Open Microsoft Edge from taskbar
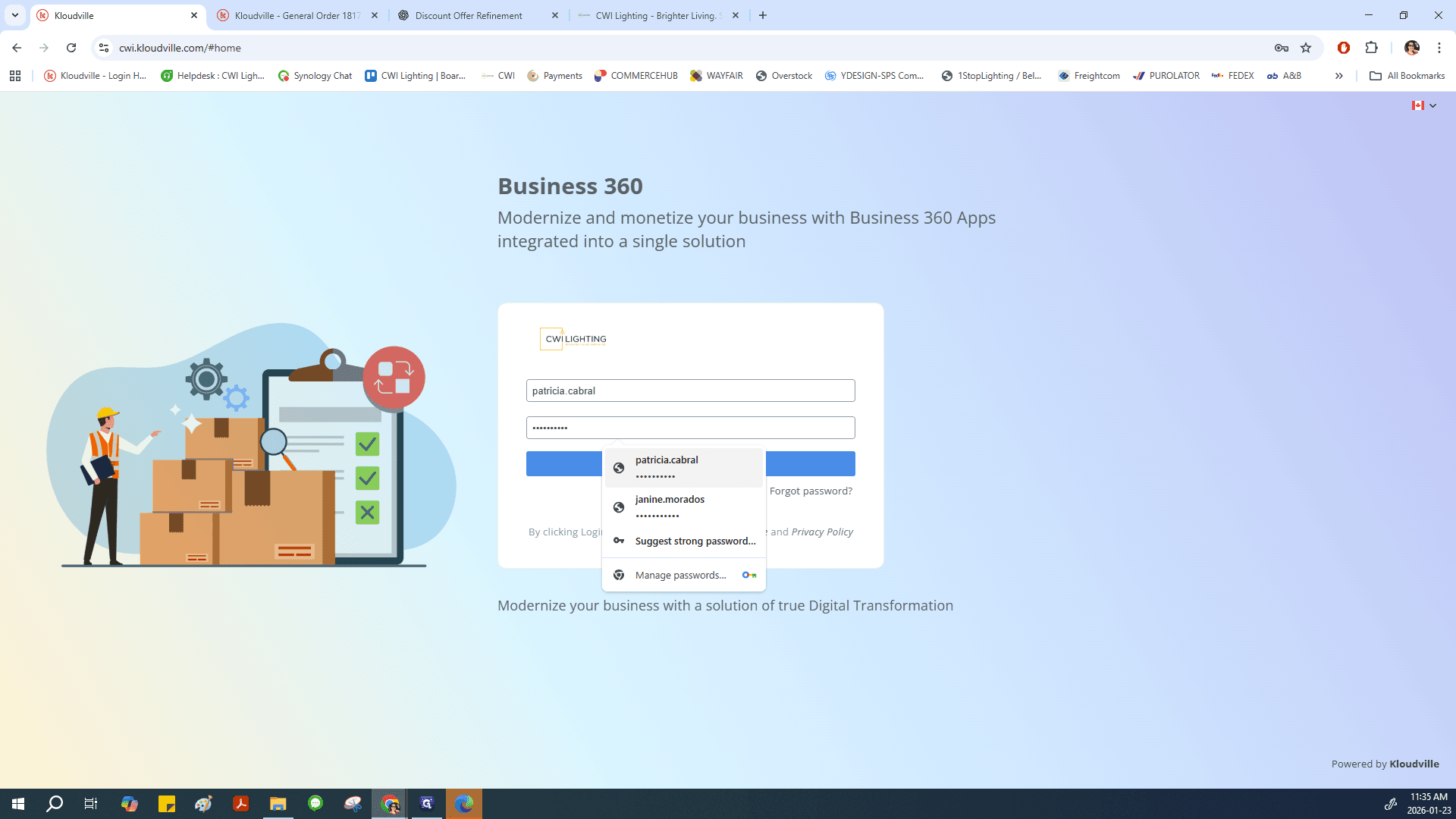 click(464, 804)
